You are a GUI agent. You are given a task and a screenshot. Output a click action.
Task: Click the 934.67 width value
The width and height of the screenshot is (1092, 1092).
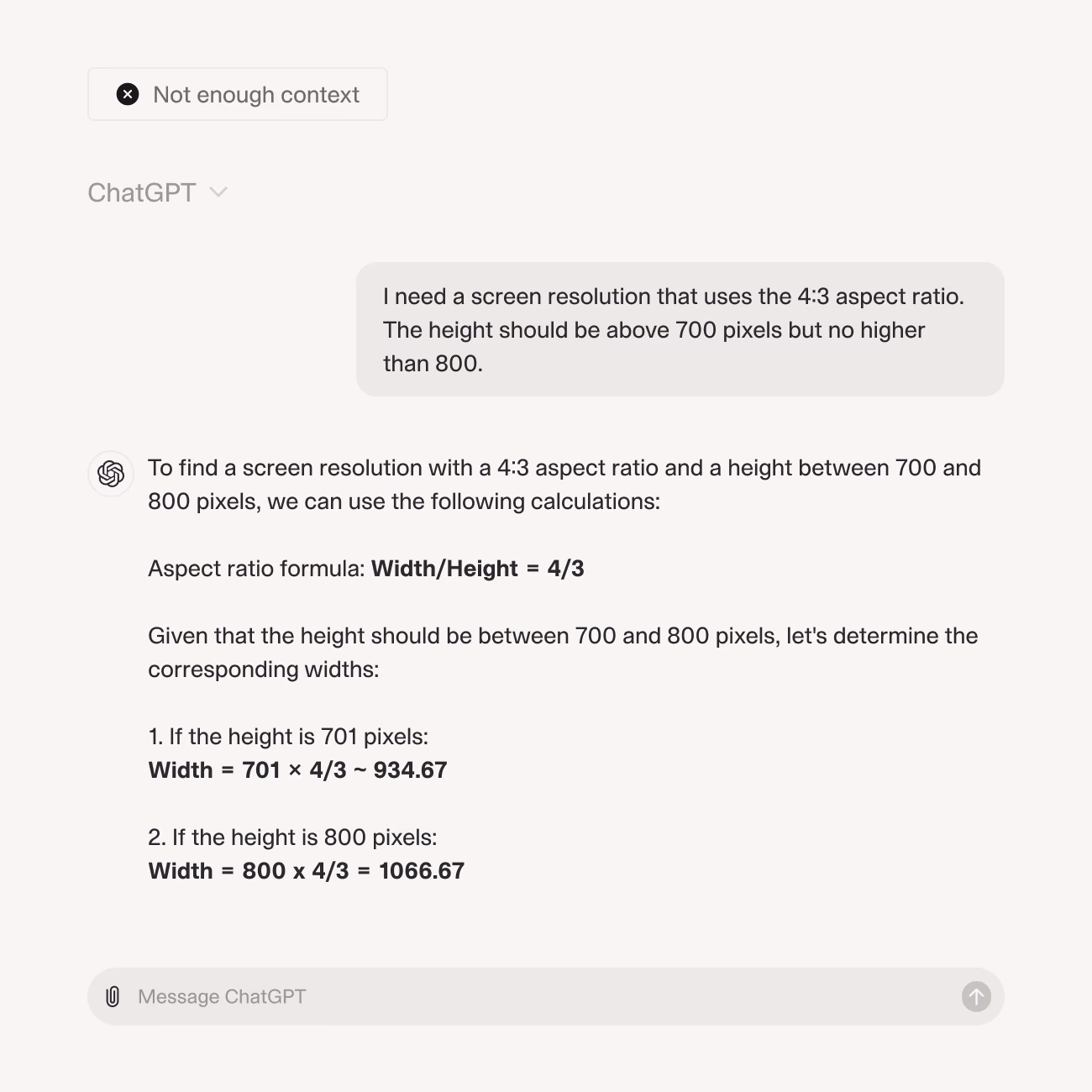410,770
